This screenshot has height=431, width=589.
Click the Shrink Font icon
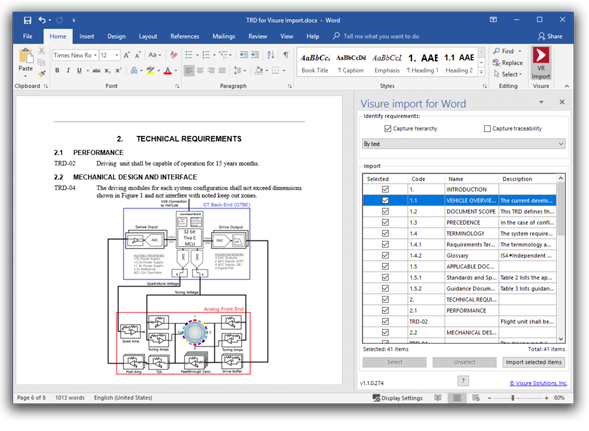[x=138, y=55]
